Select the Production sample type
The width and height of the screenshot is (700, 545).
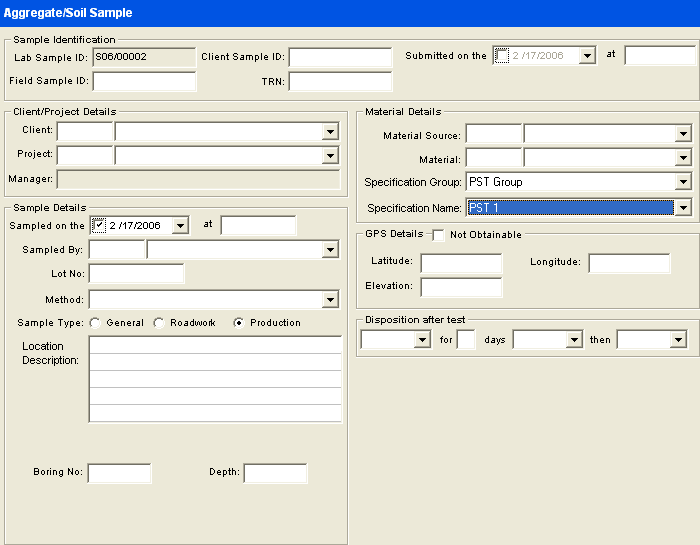239,323
